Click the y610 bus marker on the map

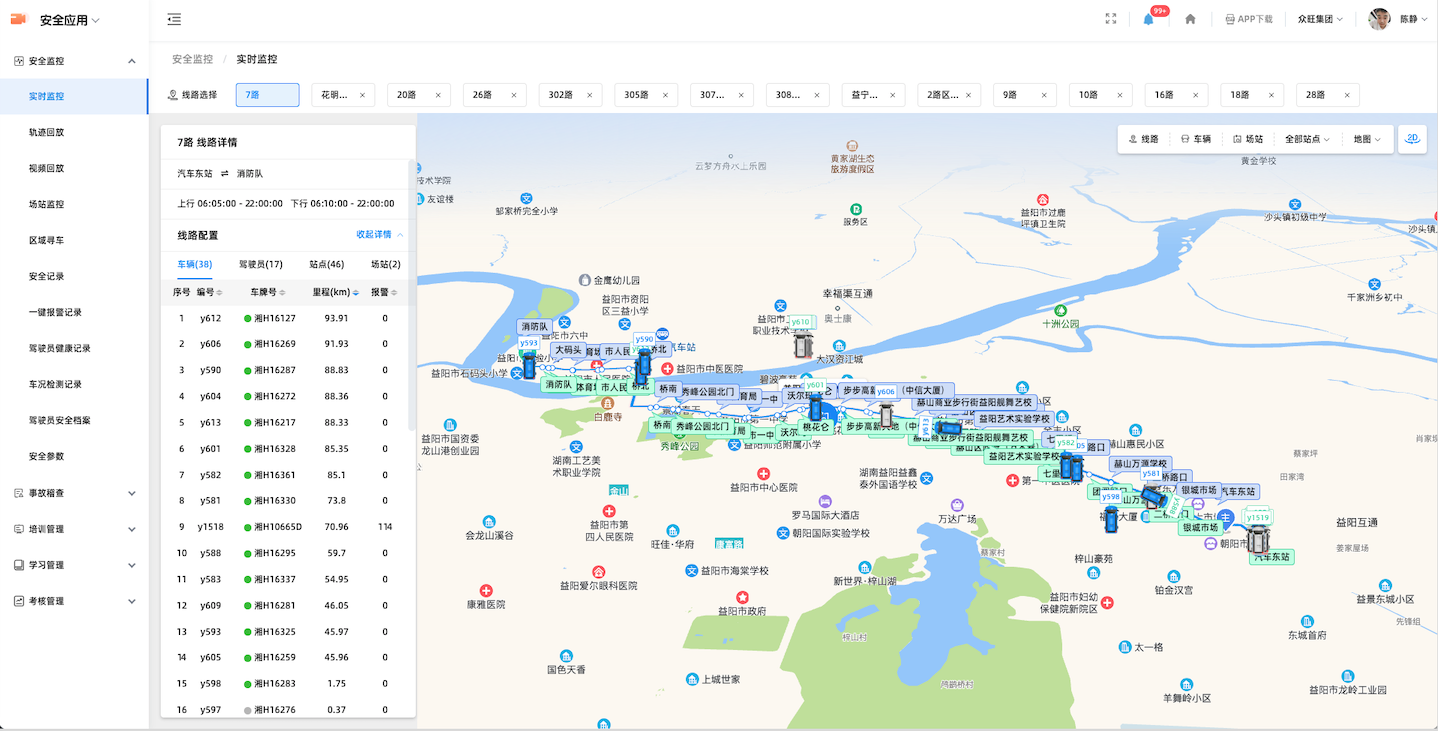coord(802,343)
